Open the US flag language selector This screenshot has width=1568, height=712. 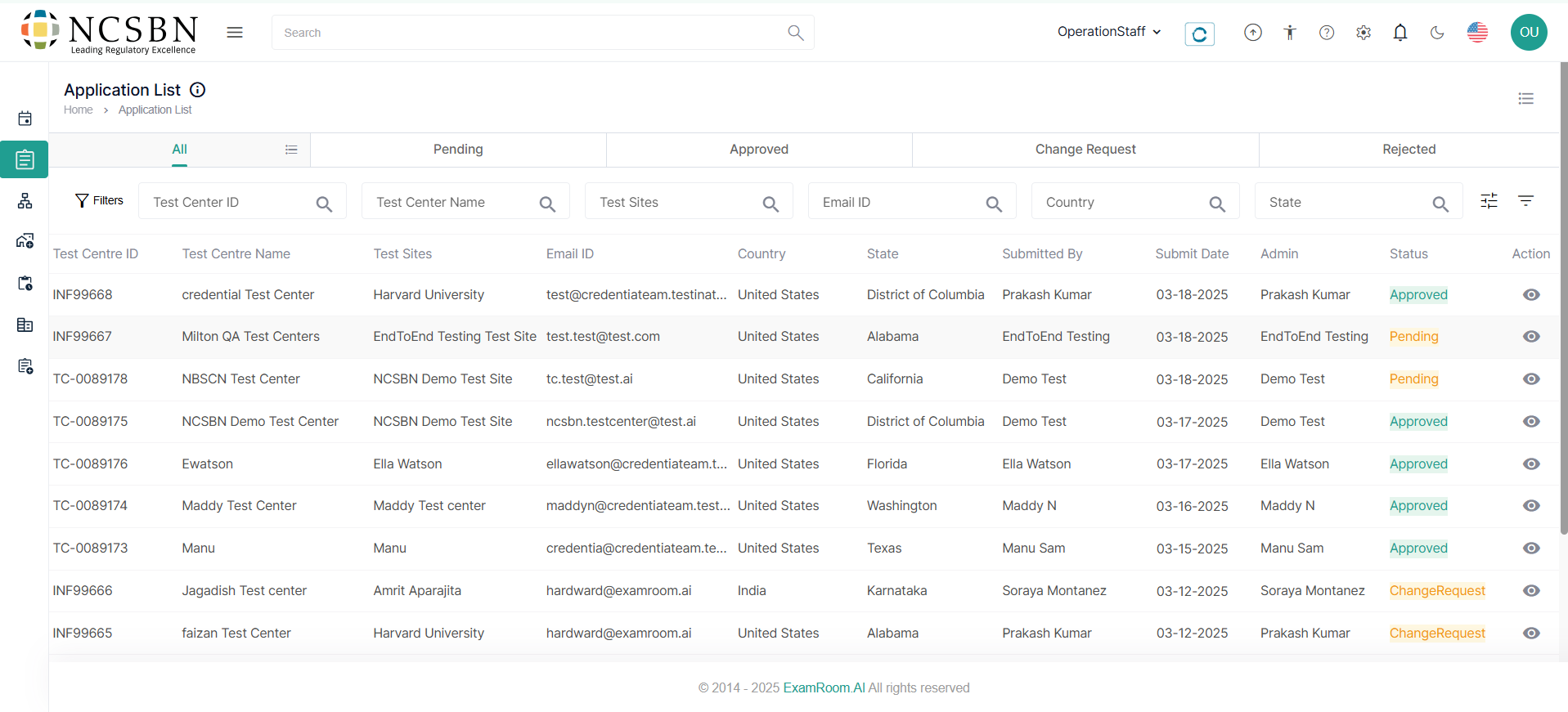point(1477,33)
